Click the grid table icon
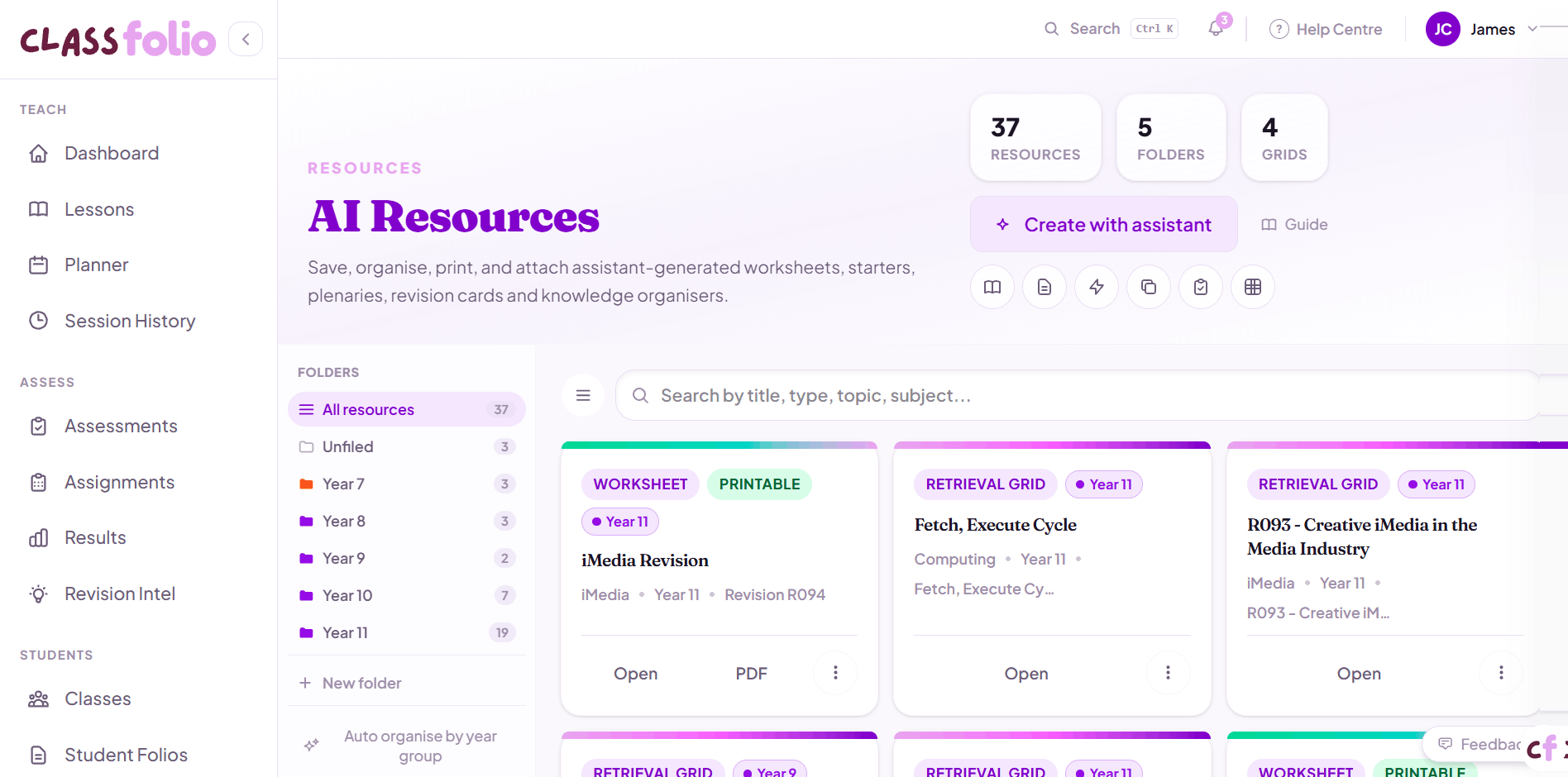 (1253, 287)
